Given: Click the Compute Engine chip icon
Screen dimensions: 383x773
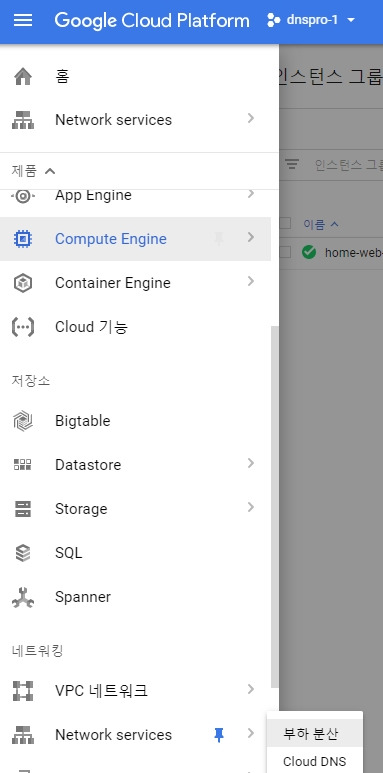Looking at the screenshot, I should (x=23, y=239).
